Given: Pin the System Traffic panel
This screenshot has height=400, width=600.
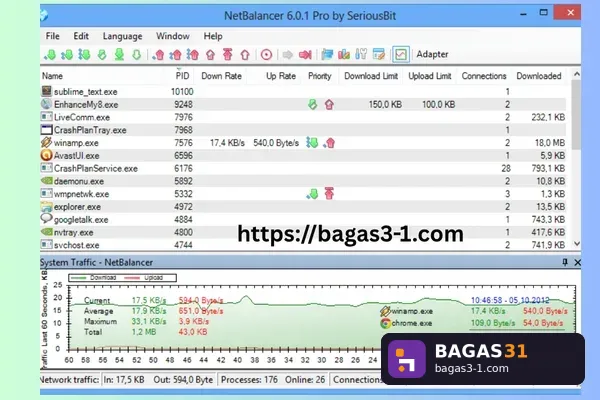Looking at the screenshot, I should click(x=565, y=262).
